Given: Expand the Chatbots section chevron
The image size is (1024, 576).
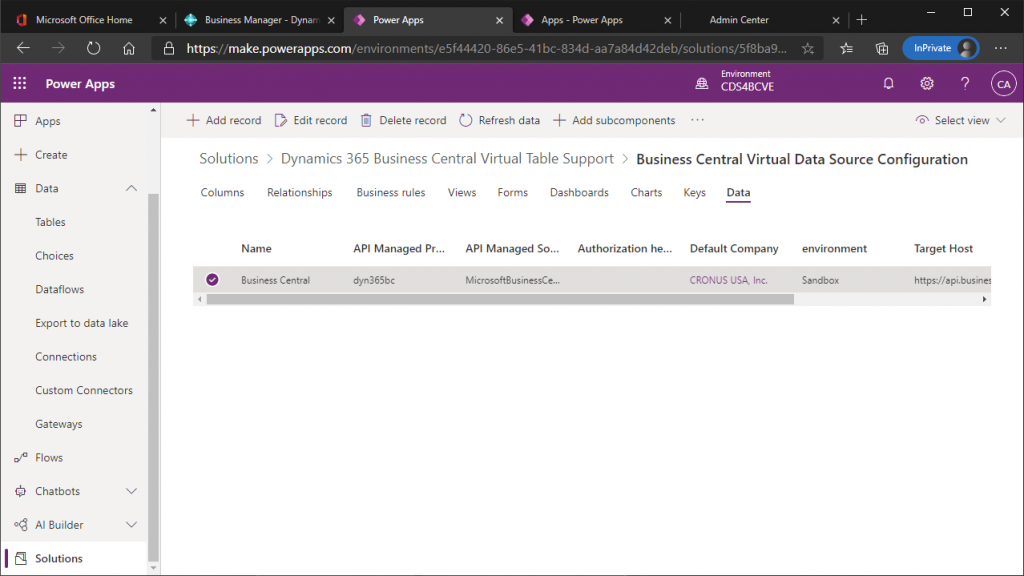Looking at the screenshot, I should point(131,491).
